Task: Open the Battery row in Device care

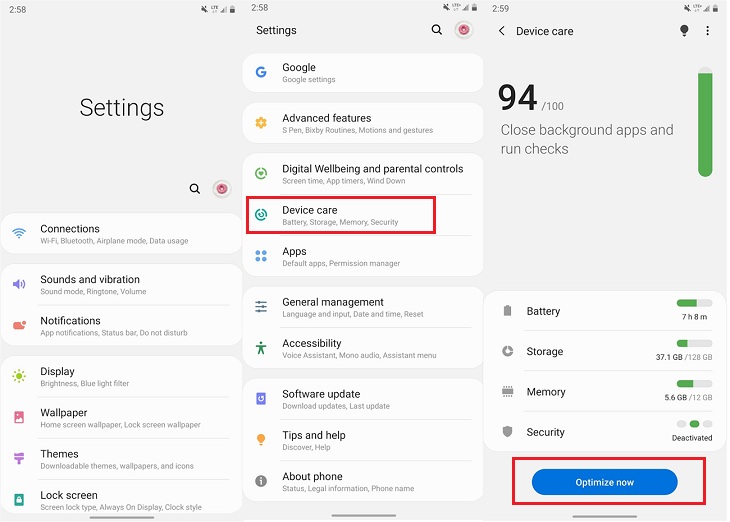Action: tap(605, 311)
